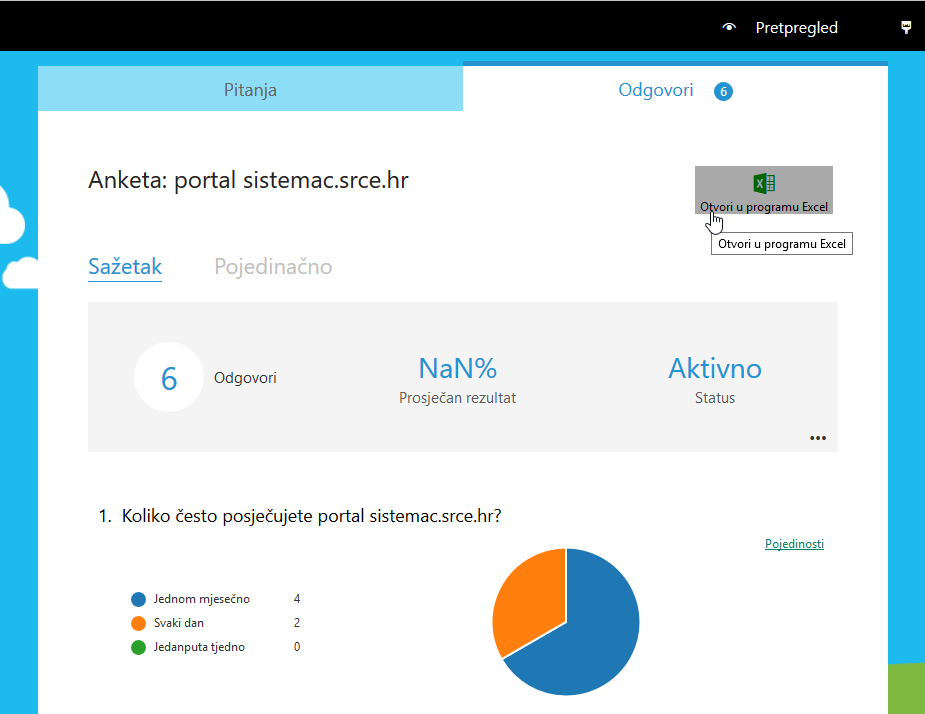This screenshot has height=714, width=925.
Task: Click the NaN% average result value
Action: [x=457, y=369]
